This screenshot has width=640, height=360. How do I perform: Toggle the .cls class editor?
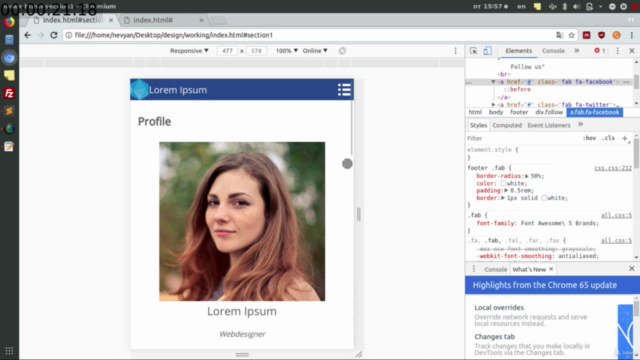pyautogui.click(x=608, y=138)
